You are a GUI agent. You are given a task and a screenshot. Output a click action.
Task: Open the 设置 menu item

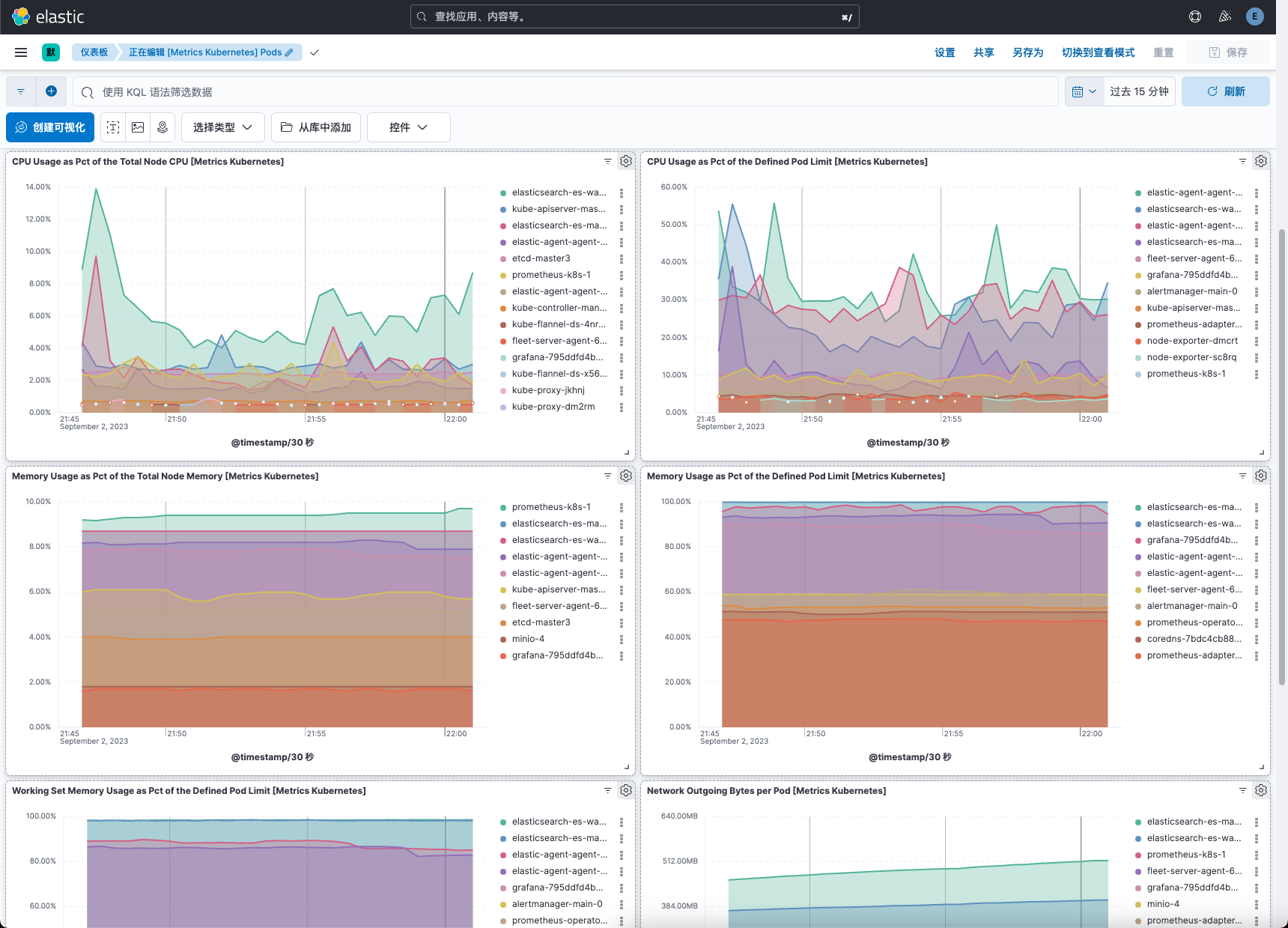(945, 52)
